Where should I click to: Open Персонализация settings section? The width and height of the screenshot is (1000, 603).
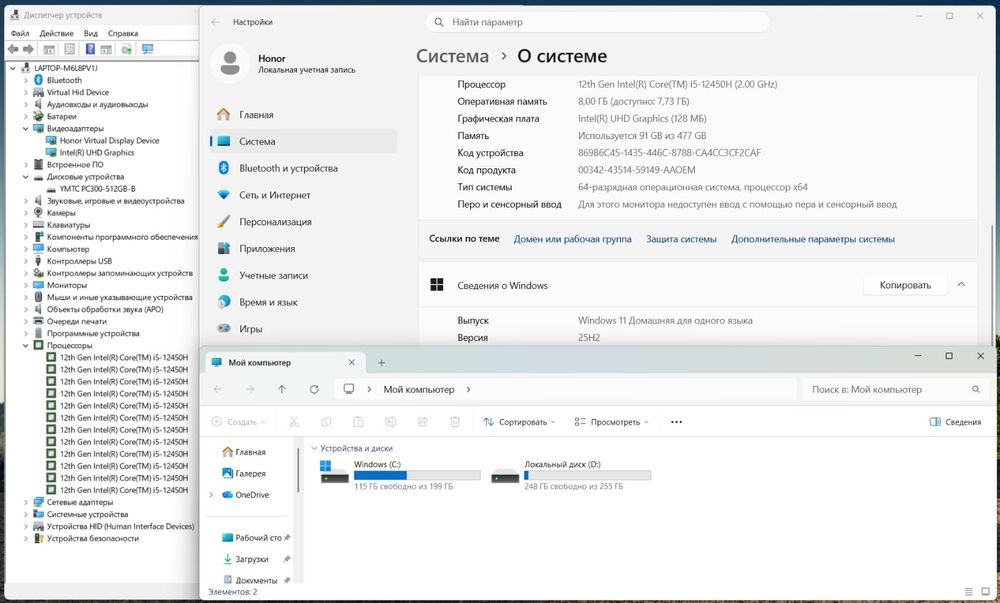pos(304,222)
